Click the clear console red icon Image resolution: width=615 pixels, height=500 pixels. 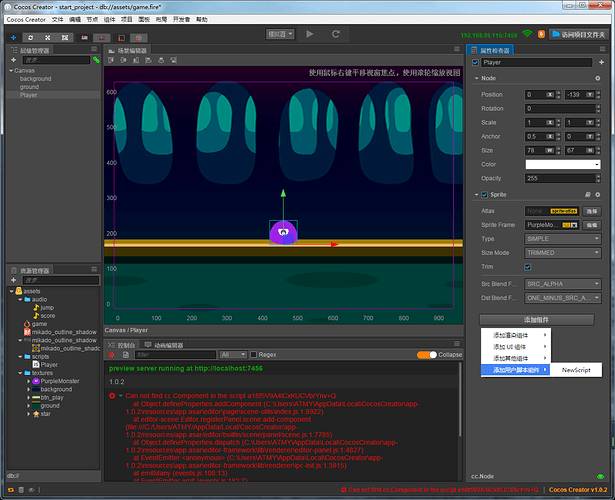click(111, 355)
